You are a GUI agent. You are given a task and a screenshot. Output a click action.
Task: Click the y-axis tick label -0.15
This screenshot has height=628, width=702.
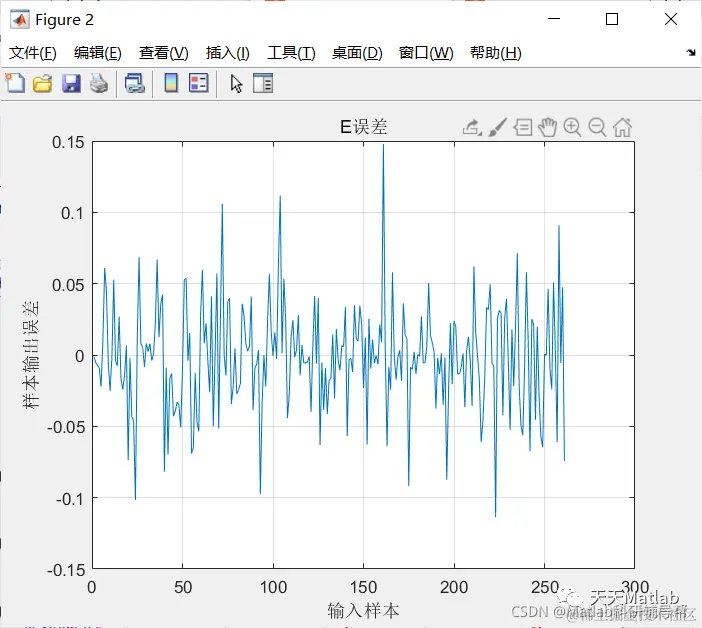[66, 570]
